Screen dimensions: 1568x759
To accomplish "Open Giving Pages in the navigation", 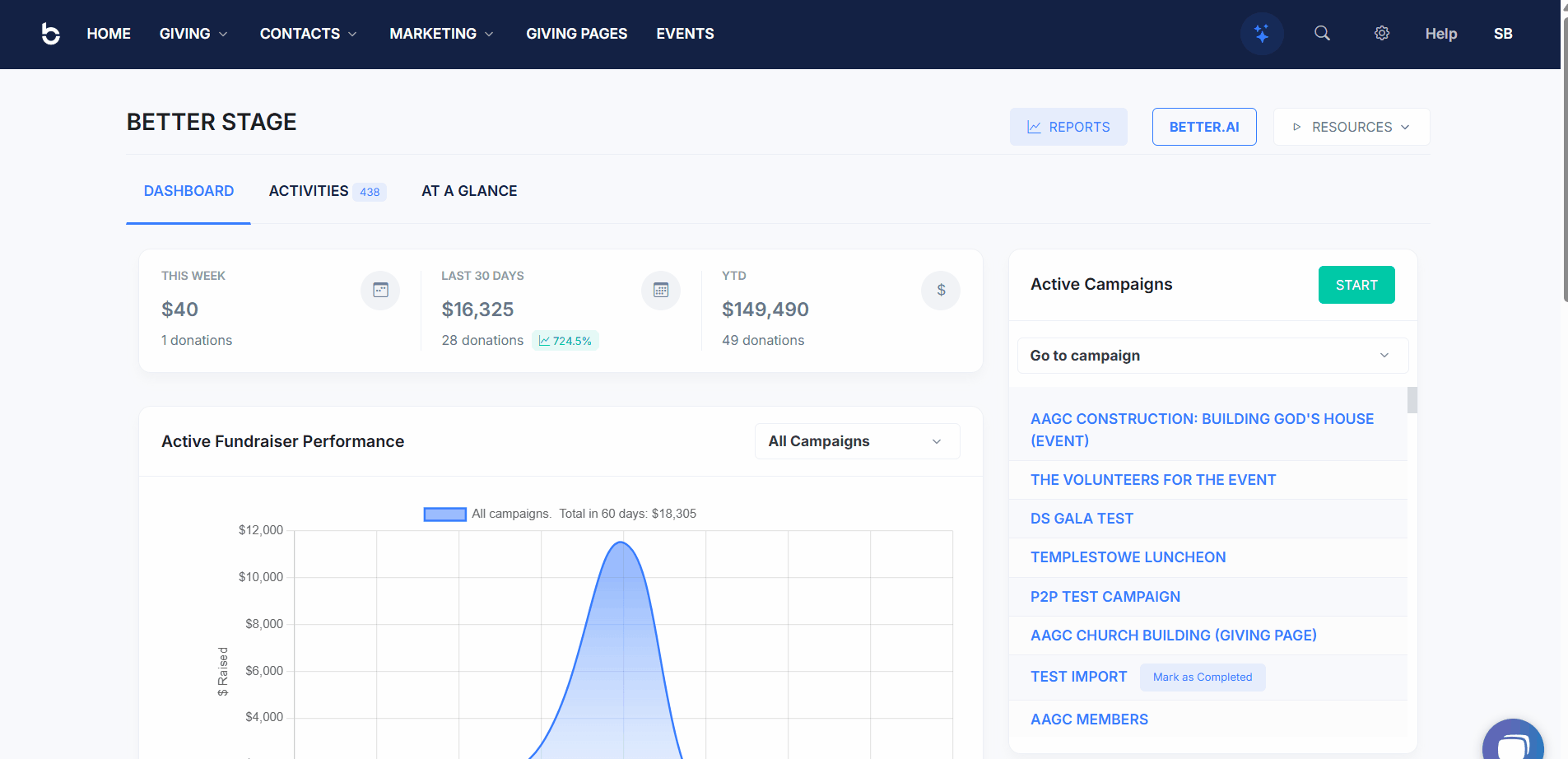I will click(x=577, y=34).
